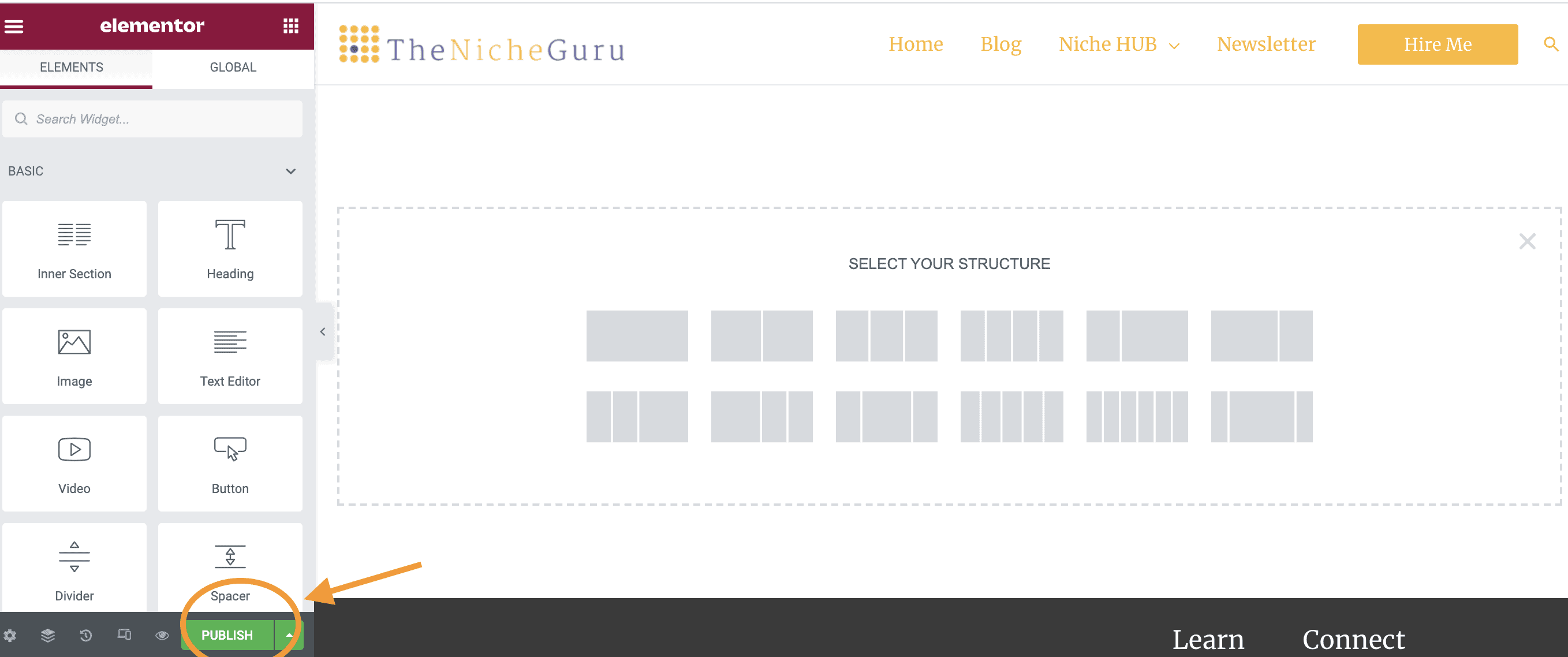The width and height of the screenshot is (1568, 657).
Task: View revision History icon
Action: point(85,635)
